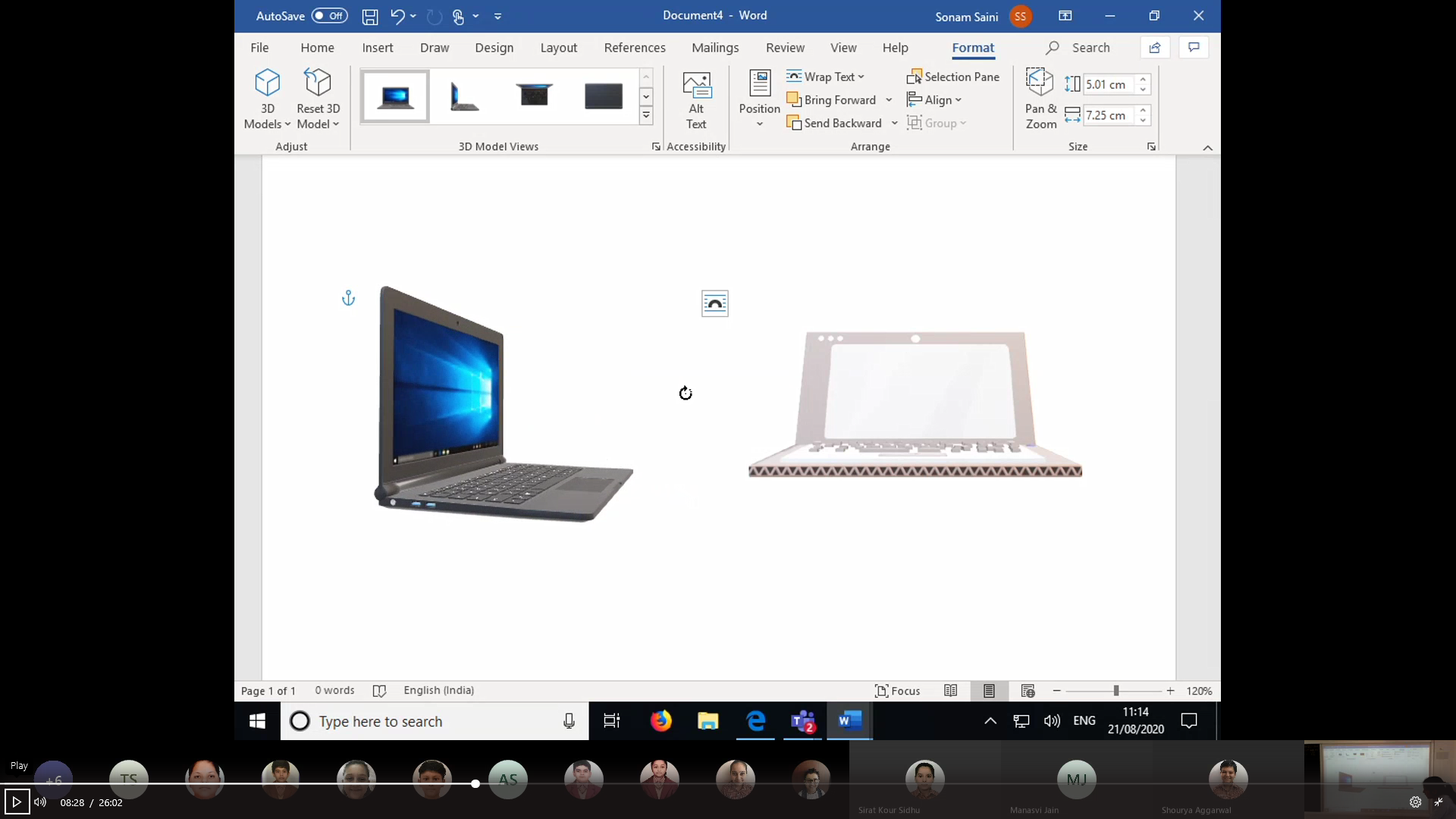Click the Undo button
The image size is (1456, 819).
tap(397, 16)
